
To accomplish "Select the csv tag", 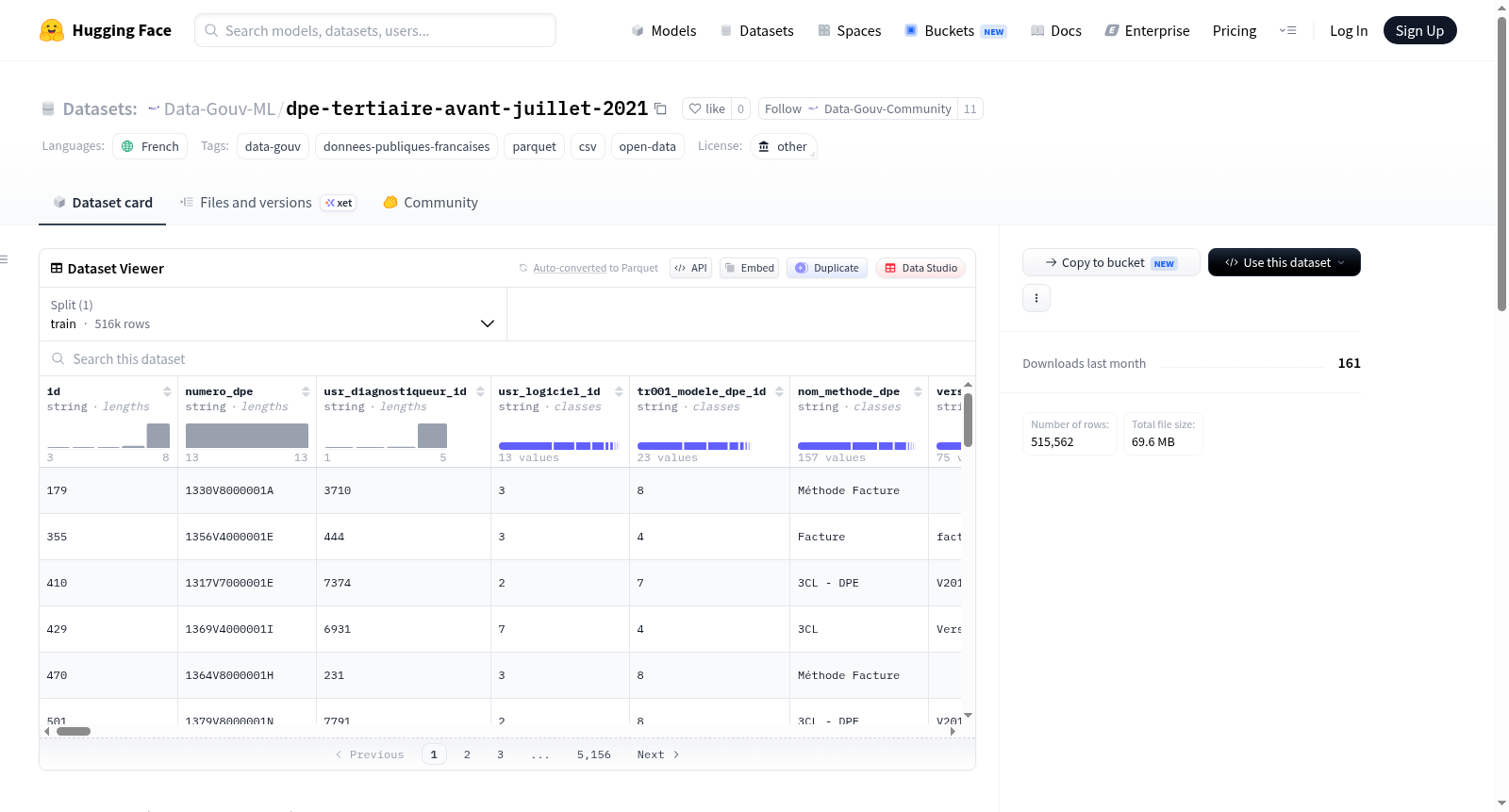I will [588, 146].
